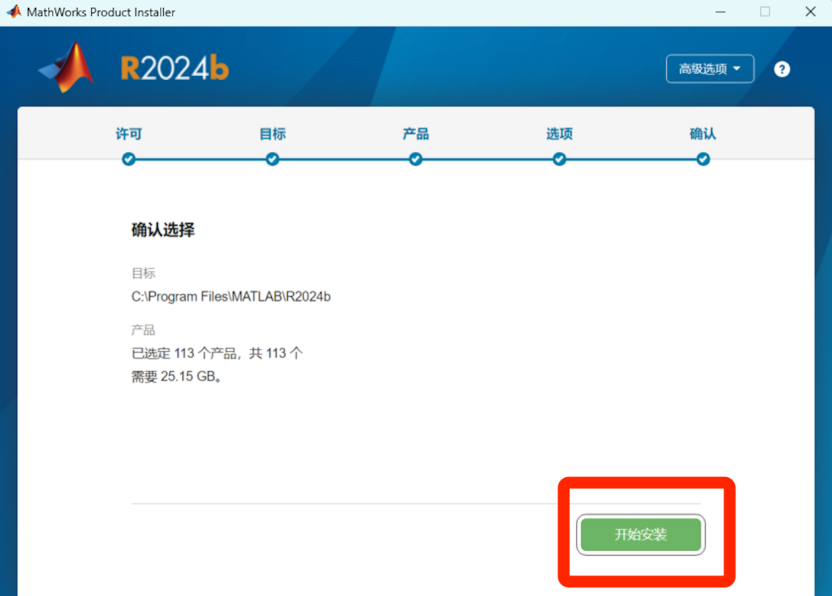
Task: Click the 选项 step checkmark icon
Action: [559, 157]
